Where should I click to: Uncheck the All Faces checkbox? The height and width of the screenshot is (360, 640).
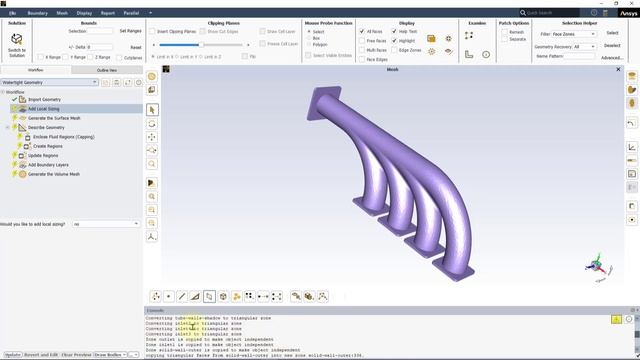click(362, 31)
